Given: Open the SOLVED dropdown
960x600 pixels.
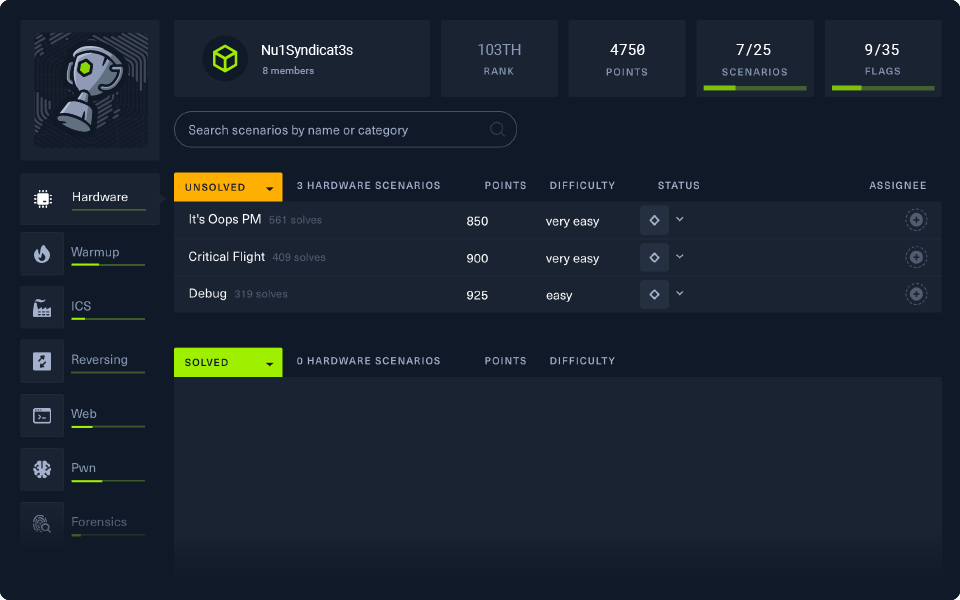Looking at the screenshot, I should [228, 362].
